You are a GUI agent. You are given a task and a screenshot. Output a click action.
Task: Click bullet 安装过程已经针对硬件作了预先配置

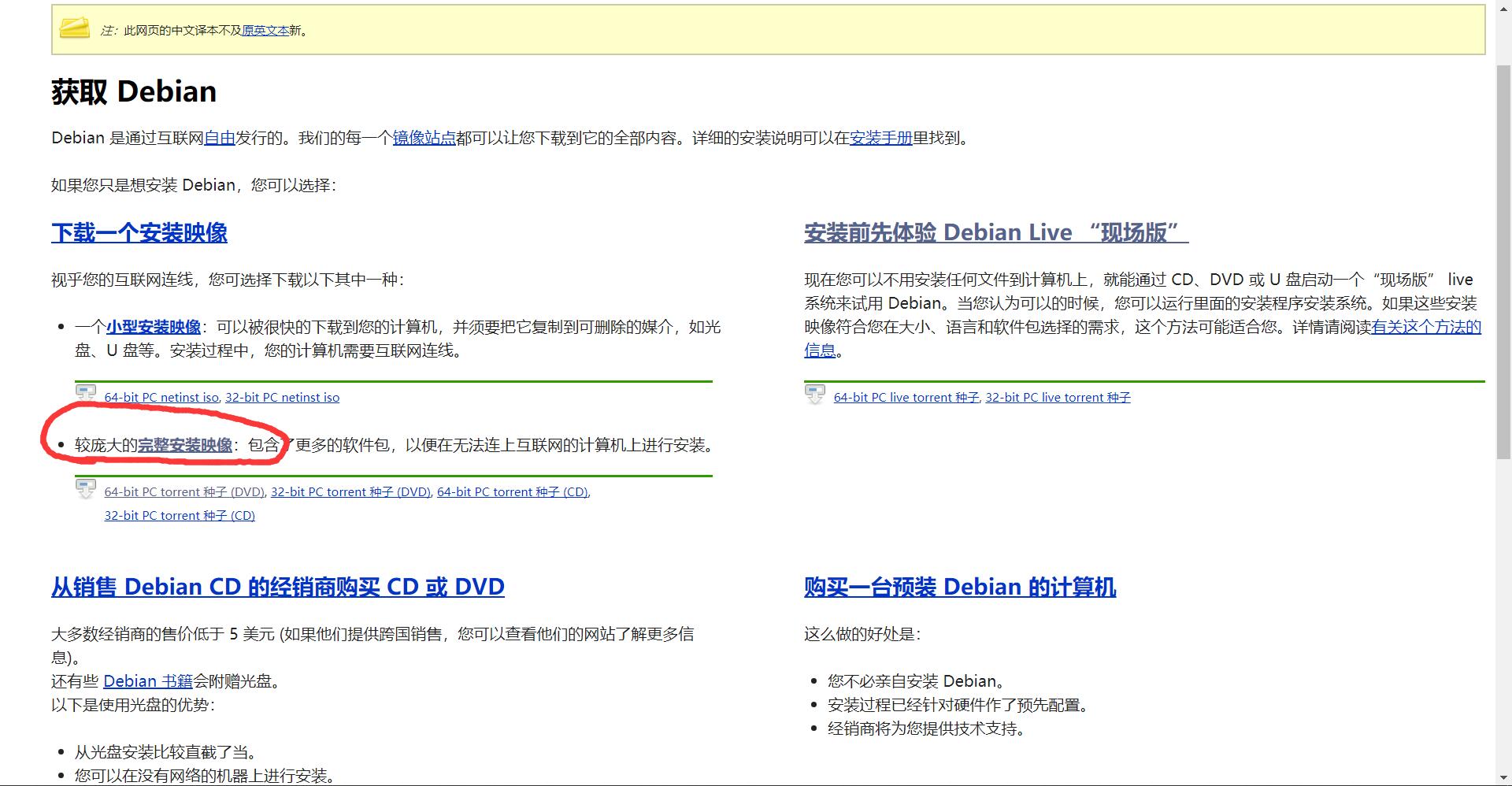[958, 705]
